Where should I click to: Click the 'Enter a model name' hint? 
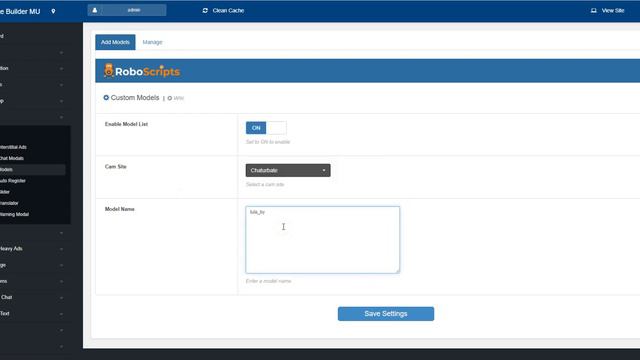pos(269,281)
